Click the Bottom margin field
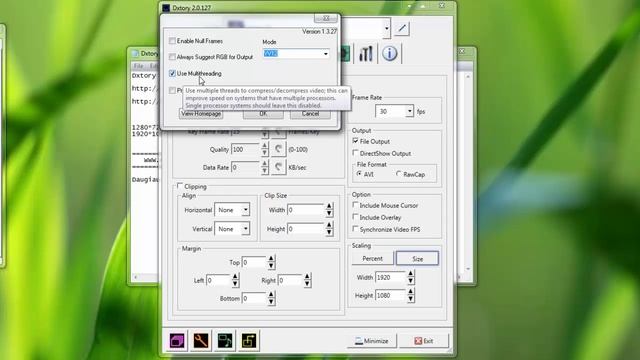Screen dimensions: 640x360 coord(254,298)
